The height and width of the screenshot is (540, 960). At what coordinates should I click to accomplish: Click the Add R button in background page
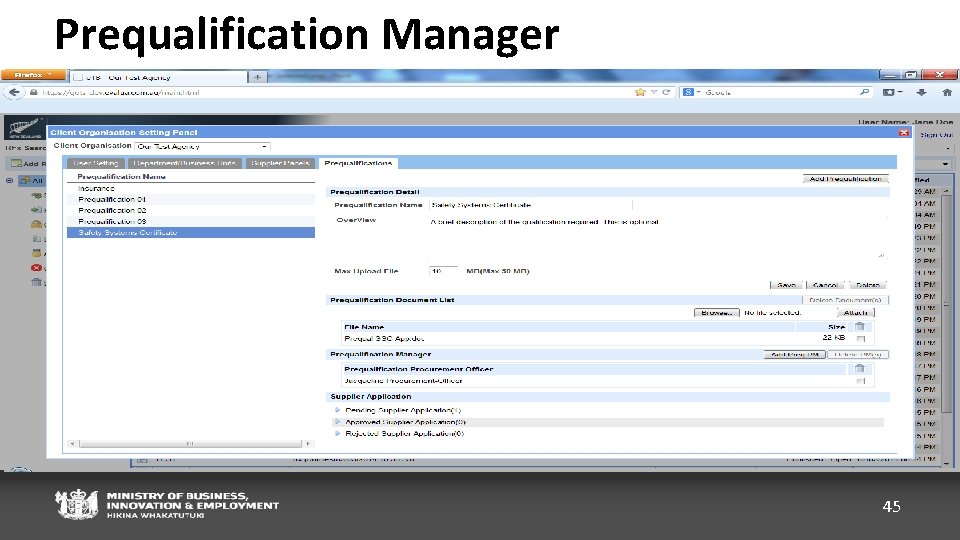pyautogui.click(x=26, y=163)
